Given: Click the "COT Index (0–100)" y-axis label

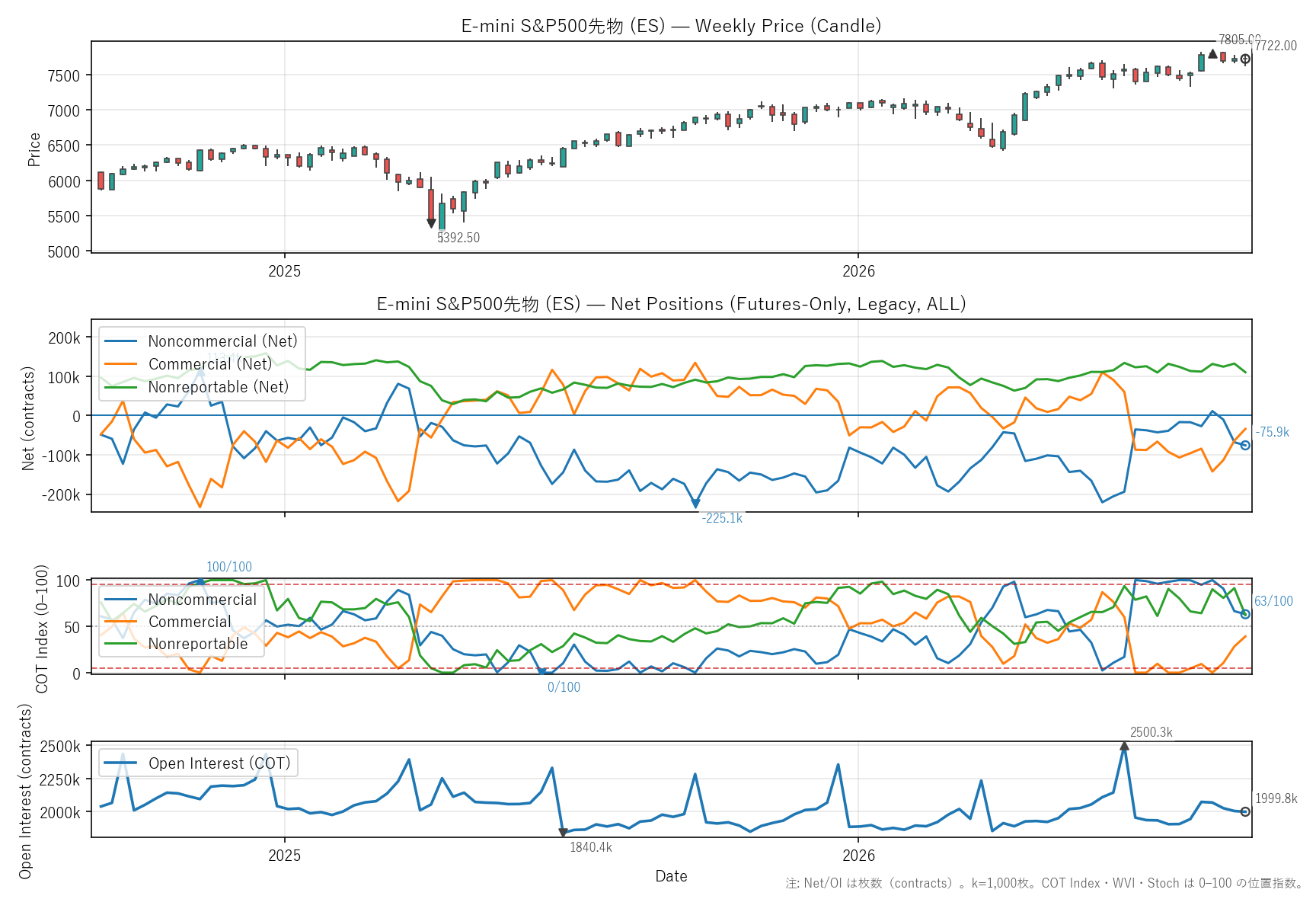Looking at the screenshot, I should point(42,629).
